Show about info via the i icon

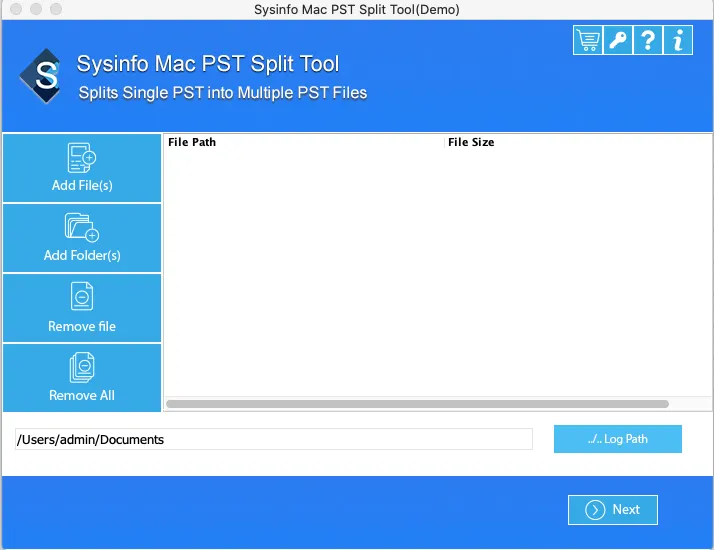pos(678,40)
